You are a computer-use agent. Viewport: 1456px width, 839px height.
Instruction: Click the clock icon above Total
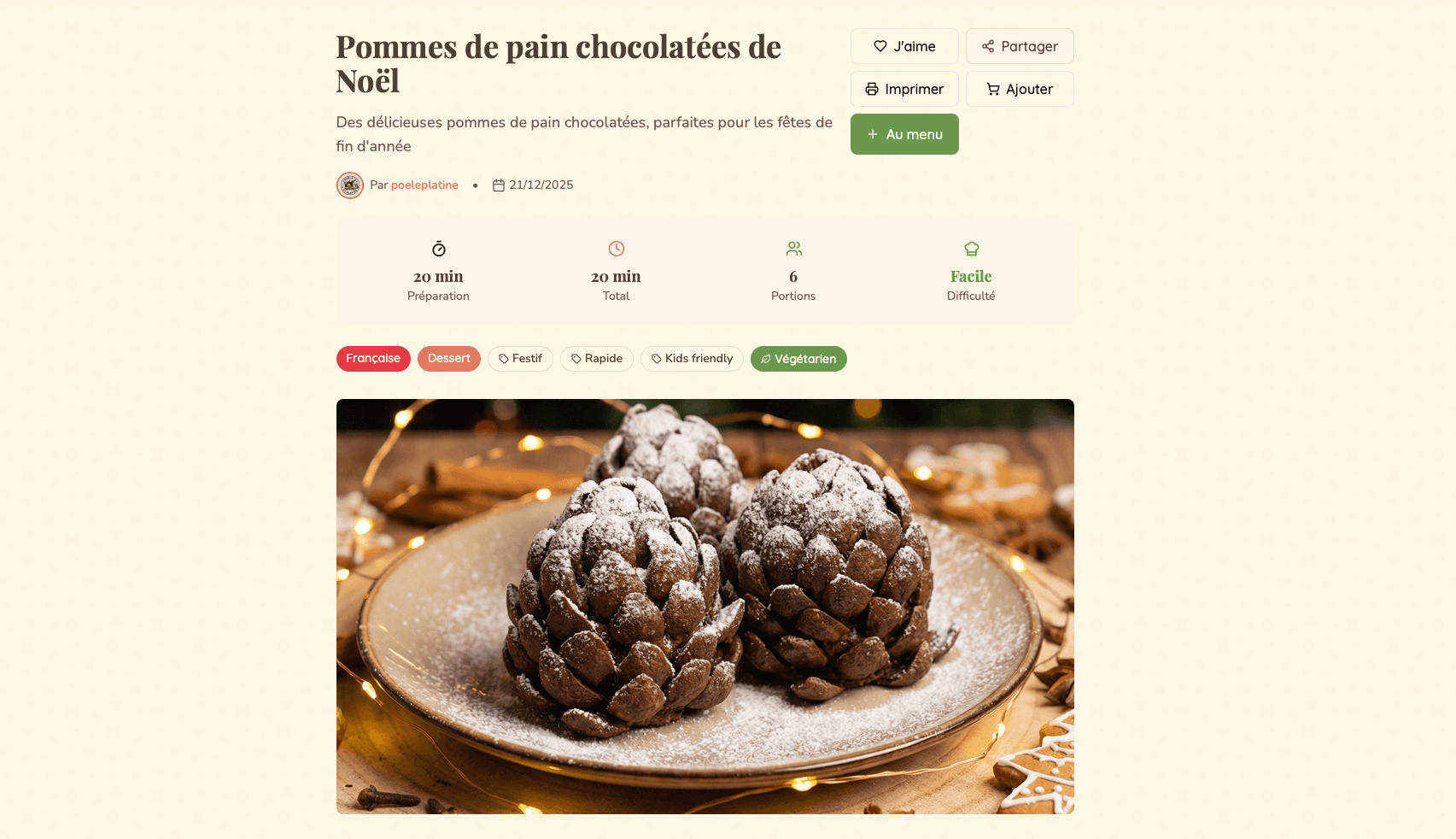[x=616, y=249]
